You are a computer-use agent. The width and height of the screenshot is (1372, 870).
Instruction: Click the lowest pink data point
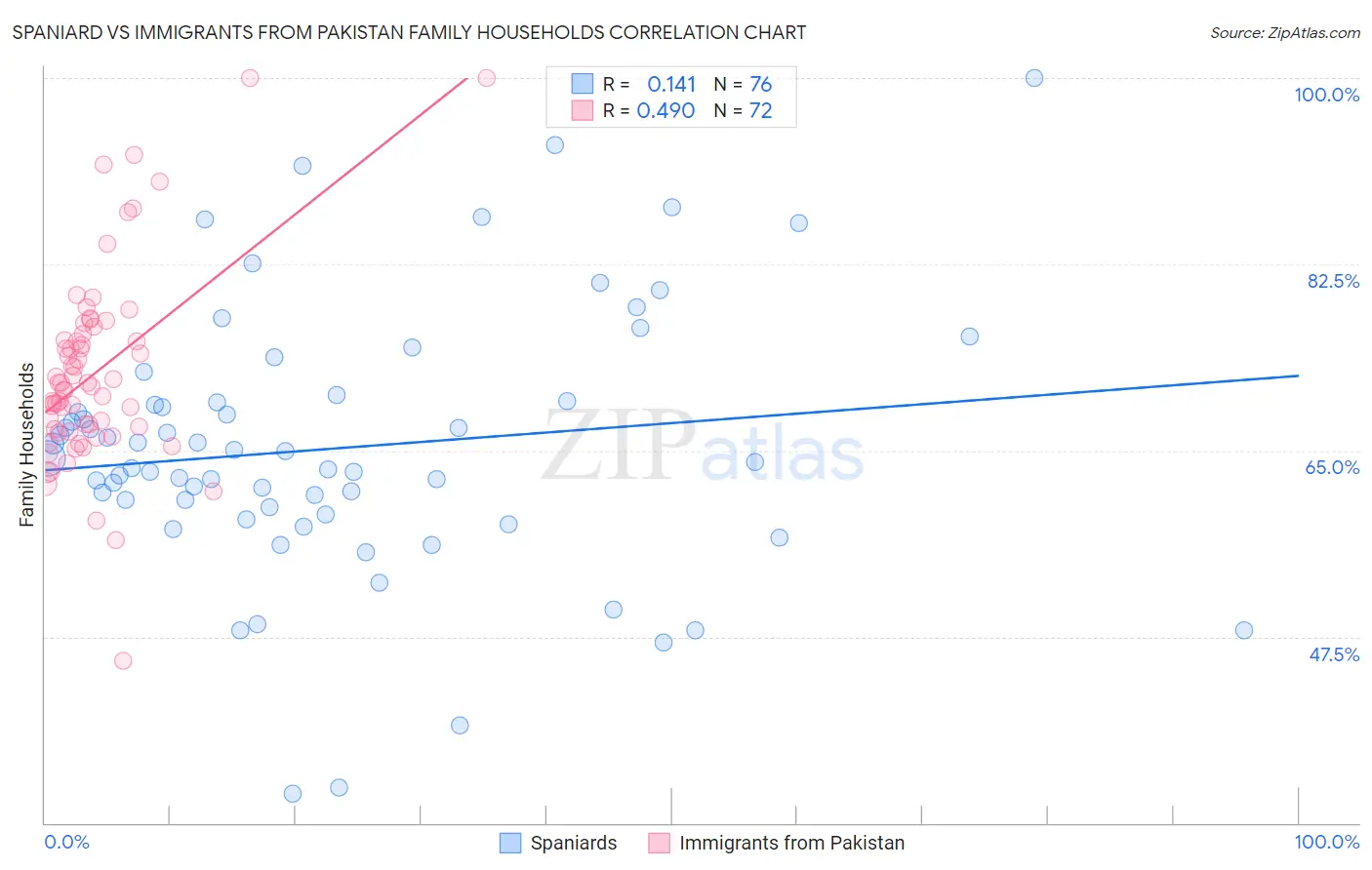(x=123, y=660)
